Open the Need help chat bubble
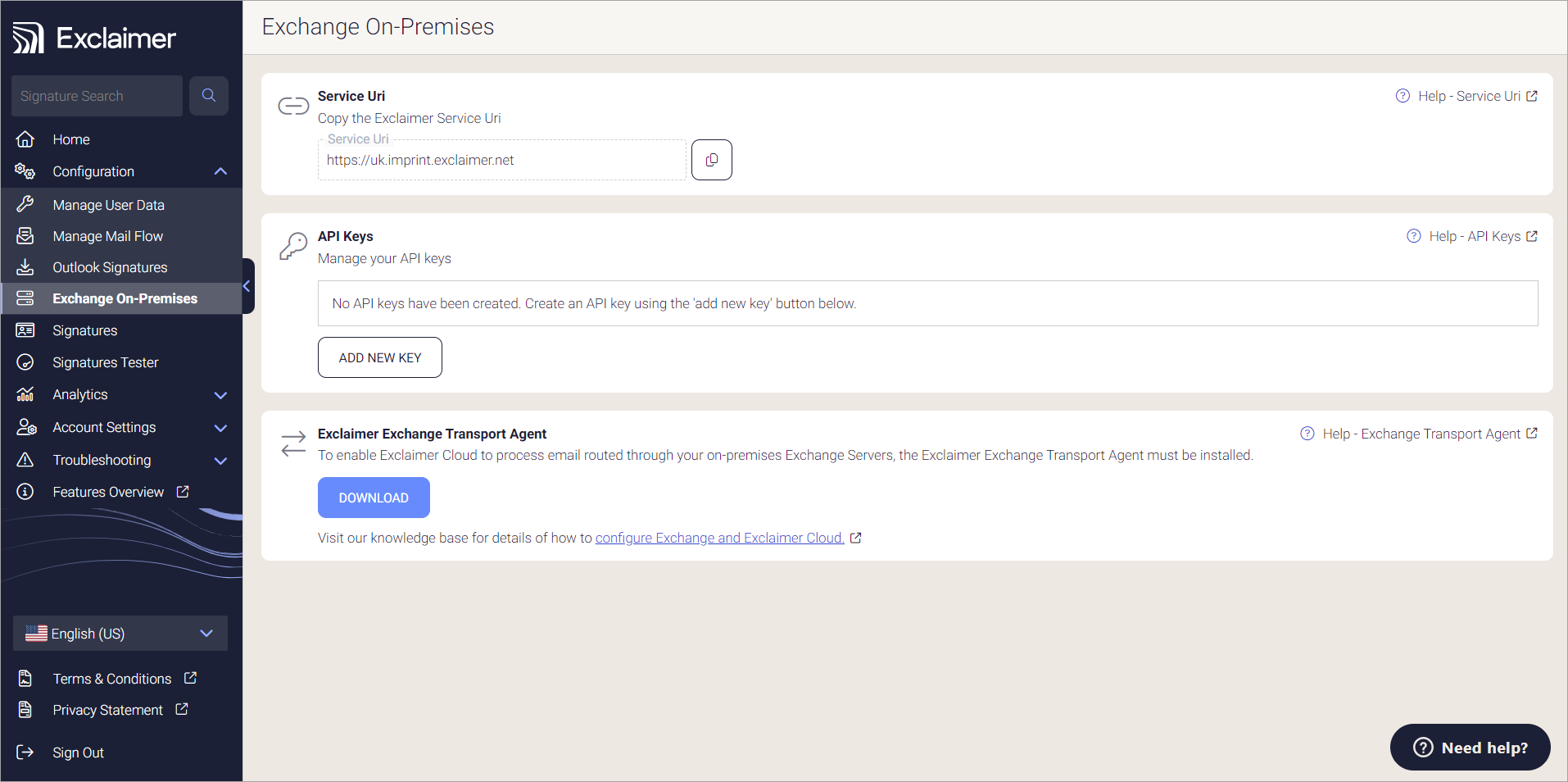This screenshot has height=782, width=1568. [x=1469, y=747]
